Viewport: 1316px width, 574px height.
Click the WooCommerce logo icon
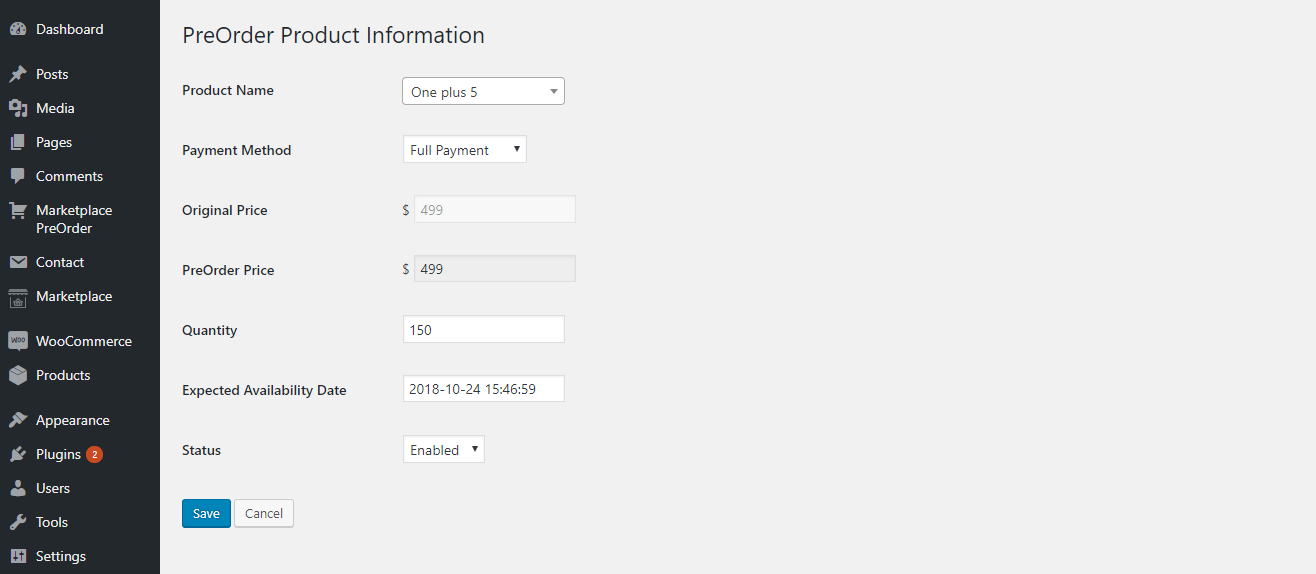pyautogui.click(x=17, y=341)
